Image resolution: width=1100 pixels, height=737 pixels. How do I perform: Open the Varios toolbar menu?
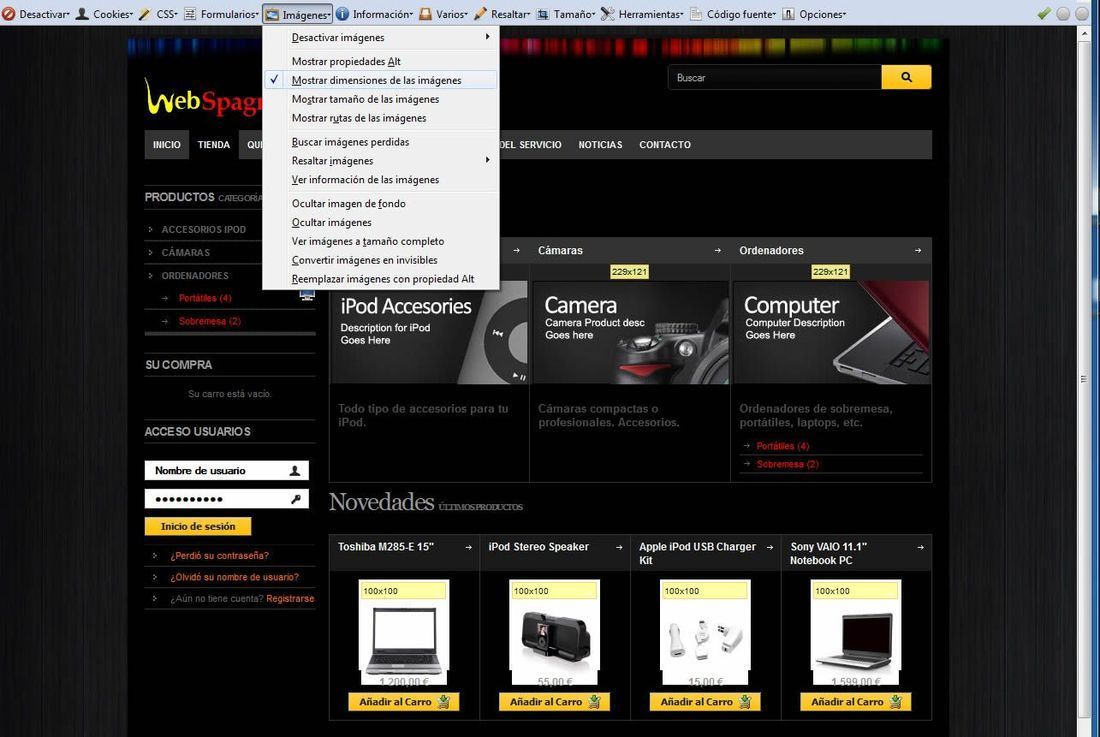(x=443, y=14)
